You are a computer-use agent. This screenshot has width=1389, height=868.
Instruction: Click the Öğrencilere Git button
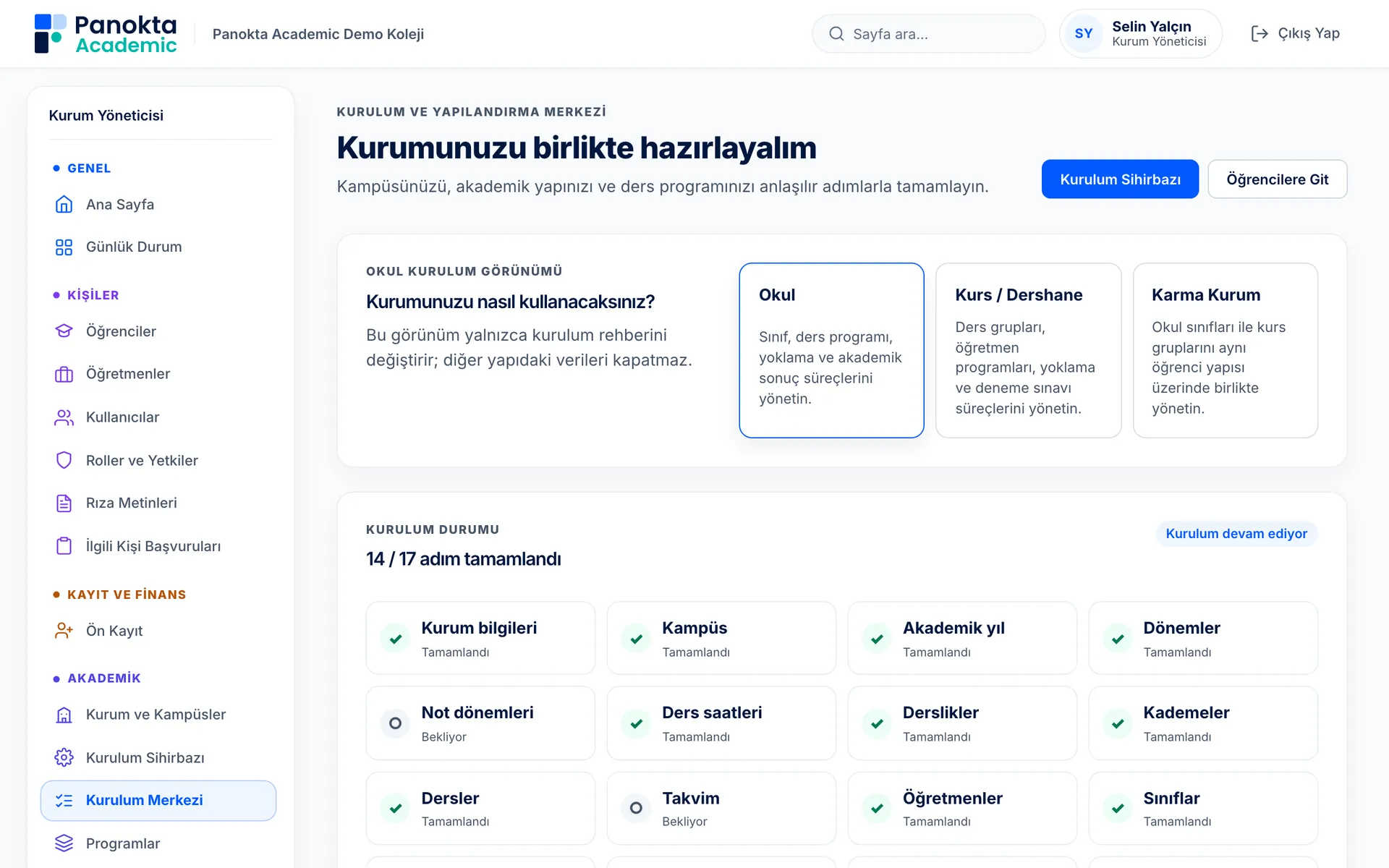pos(1278,179)
